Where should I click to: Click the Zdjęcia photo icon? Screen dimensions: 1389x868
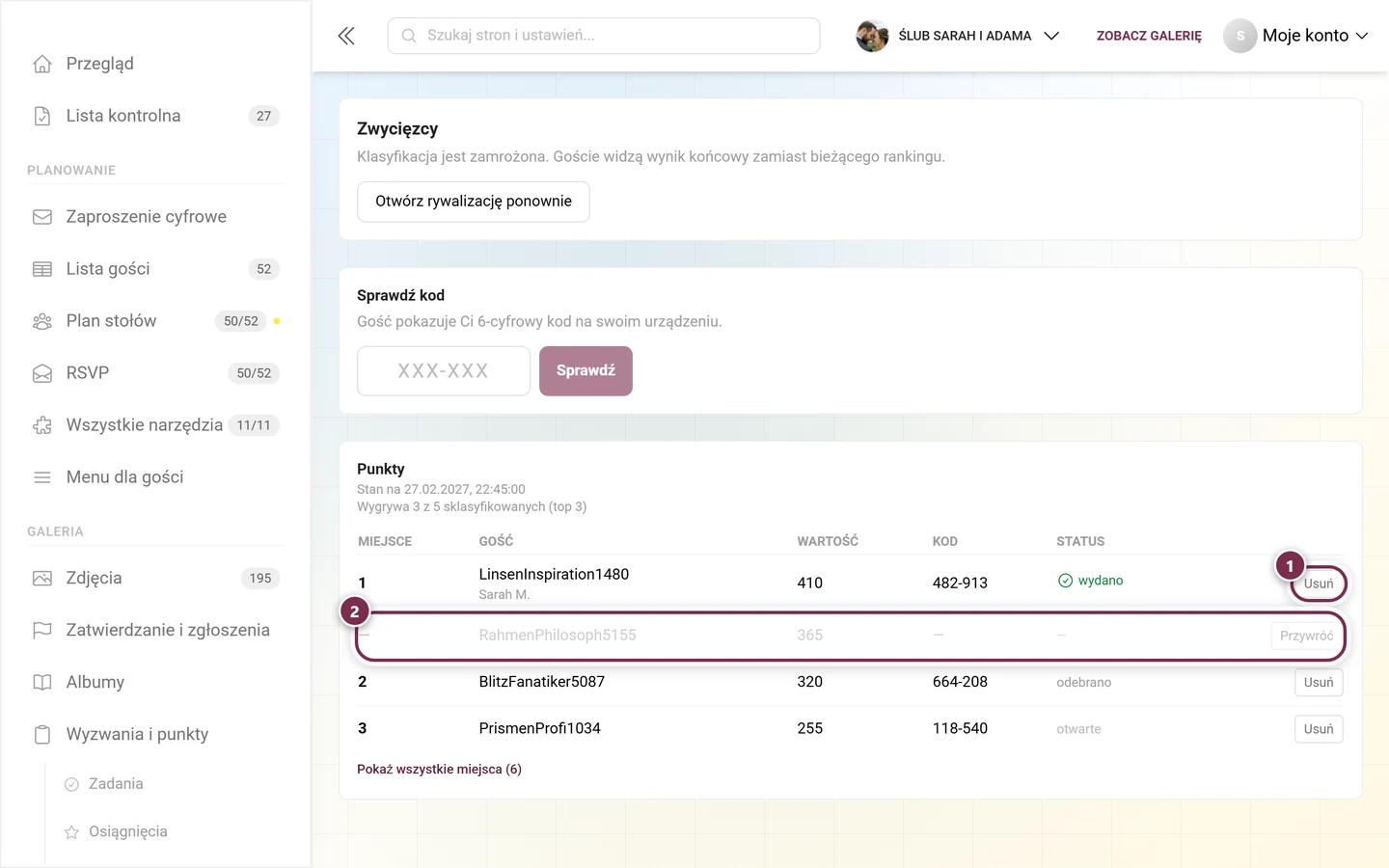point(42,579)
